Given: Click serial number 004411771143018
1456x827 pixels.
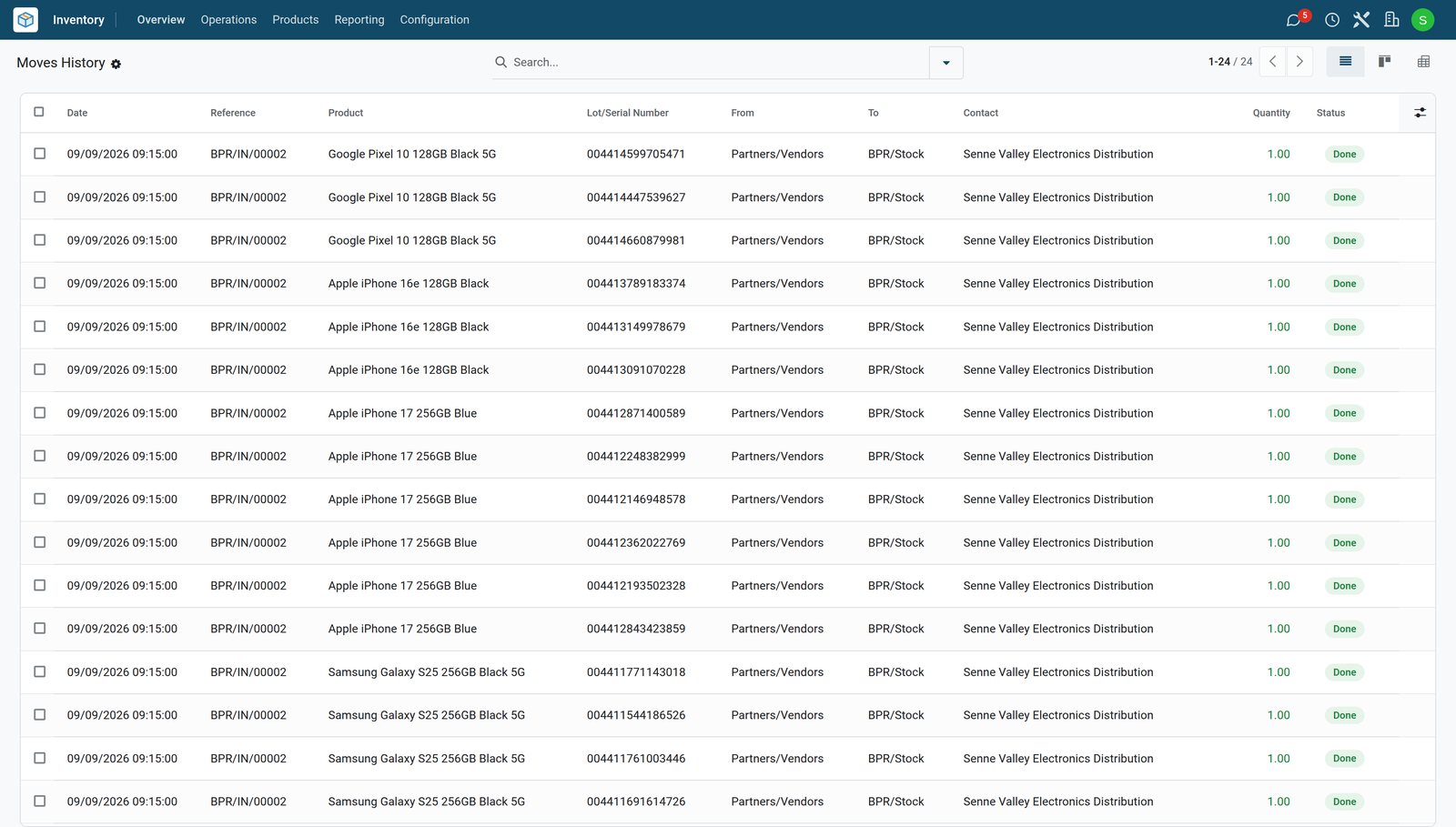Looking at the screenshot, I should click(636, 672).
